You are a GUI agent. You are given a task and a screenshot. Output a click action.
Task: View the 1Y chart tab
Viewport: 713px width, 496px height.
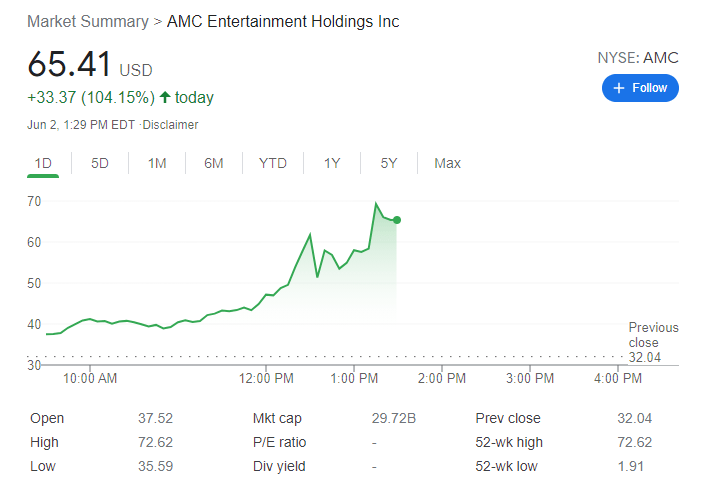[332, 163]
